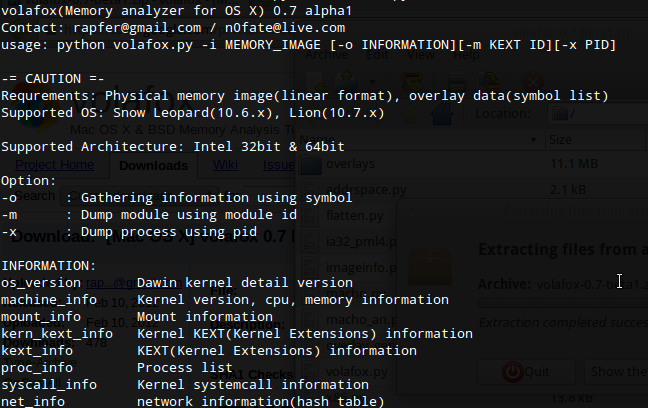Click the open archive toolbar icon

click(x=348, y=81)
